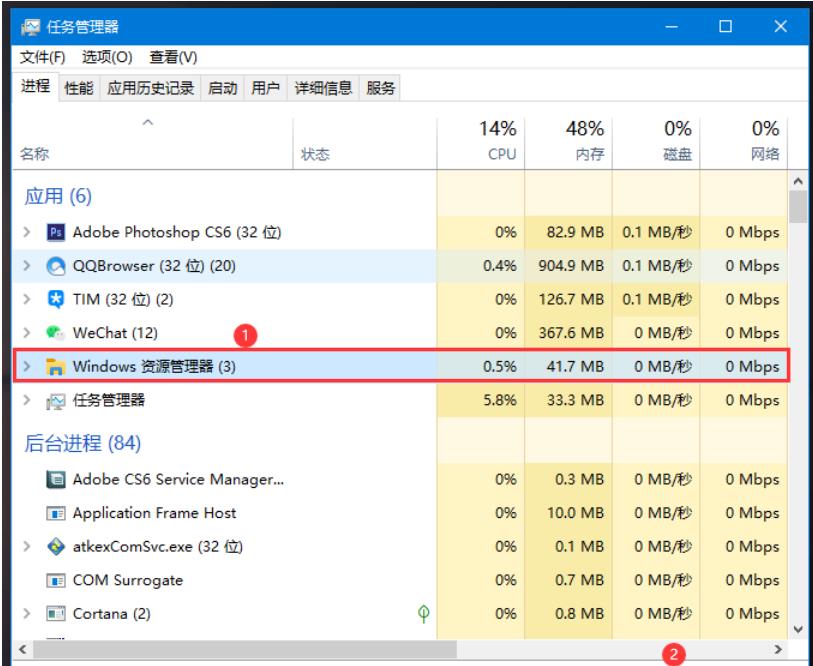
Task: Click the green leaf status icon for Cortana
Action: click(x=424, y=614)
